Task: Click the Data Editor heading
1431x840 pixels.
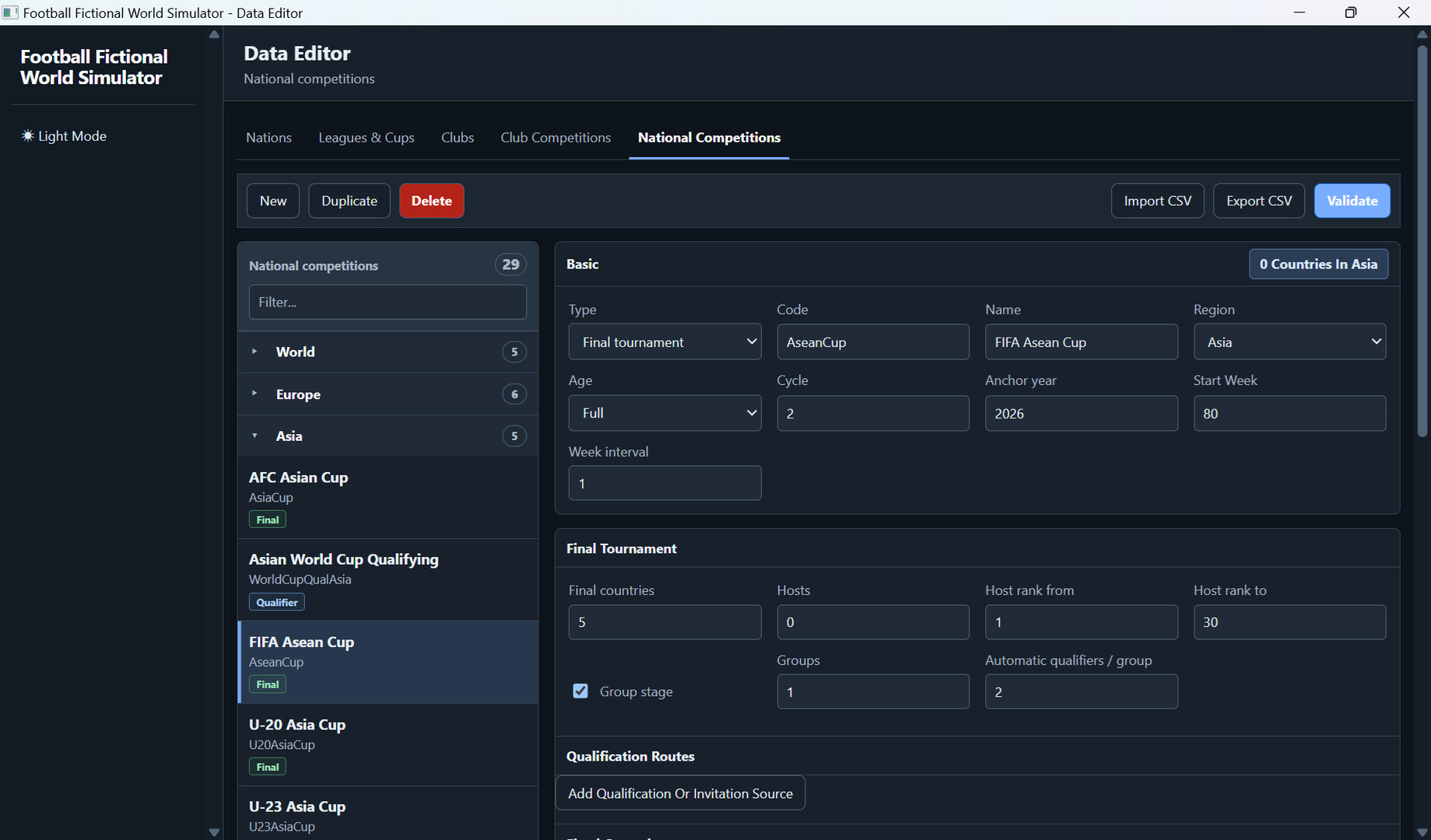Action: (x=297, y=53)
